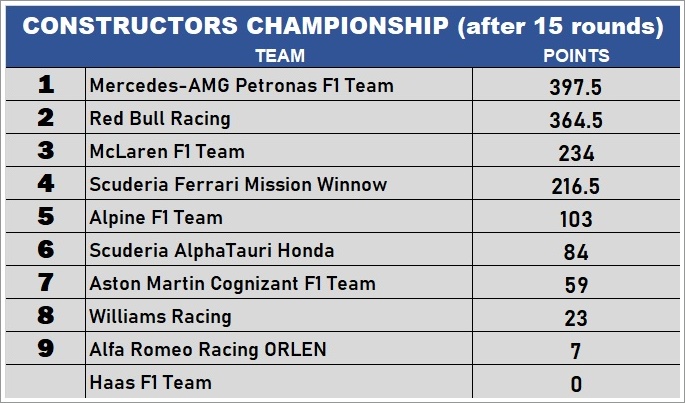Click the TEAM column header

click(x=280, y=56)
